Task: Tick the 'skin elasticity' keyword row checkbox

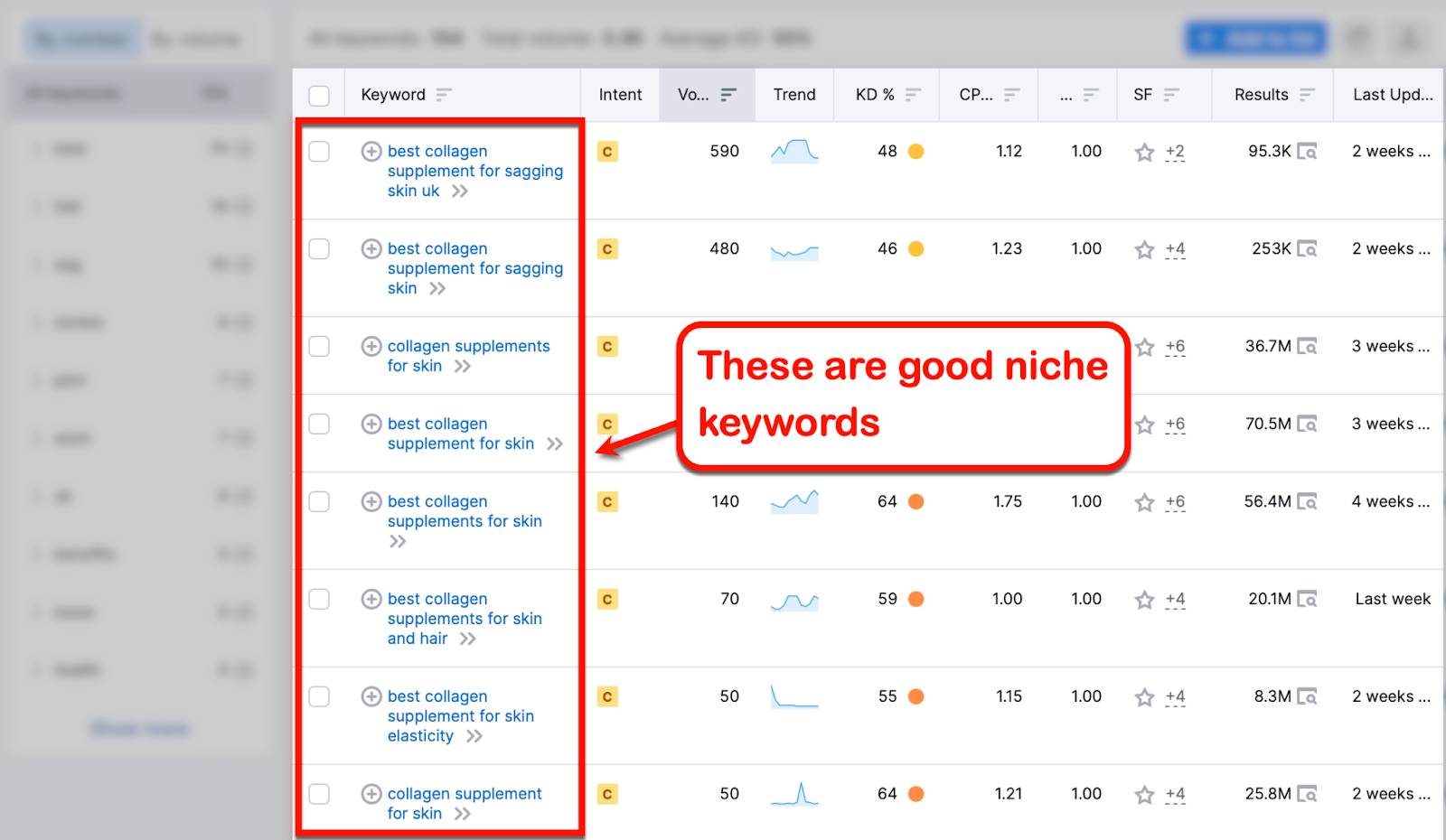Action: (319, 697)
